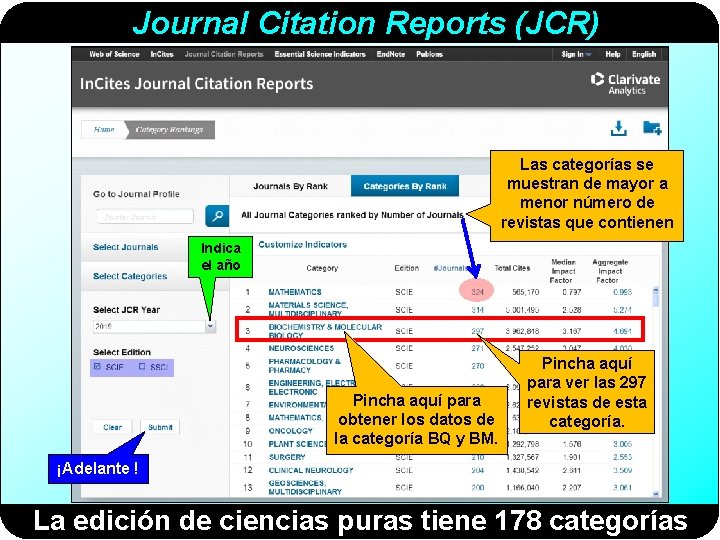Image resolution: width=720 pixels, height=540 pixels.
Task: Open Biochemistry & Molecular Biology category
Action: 325,331
